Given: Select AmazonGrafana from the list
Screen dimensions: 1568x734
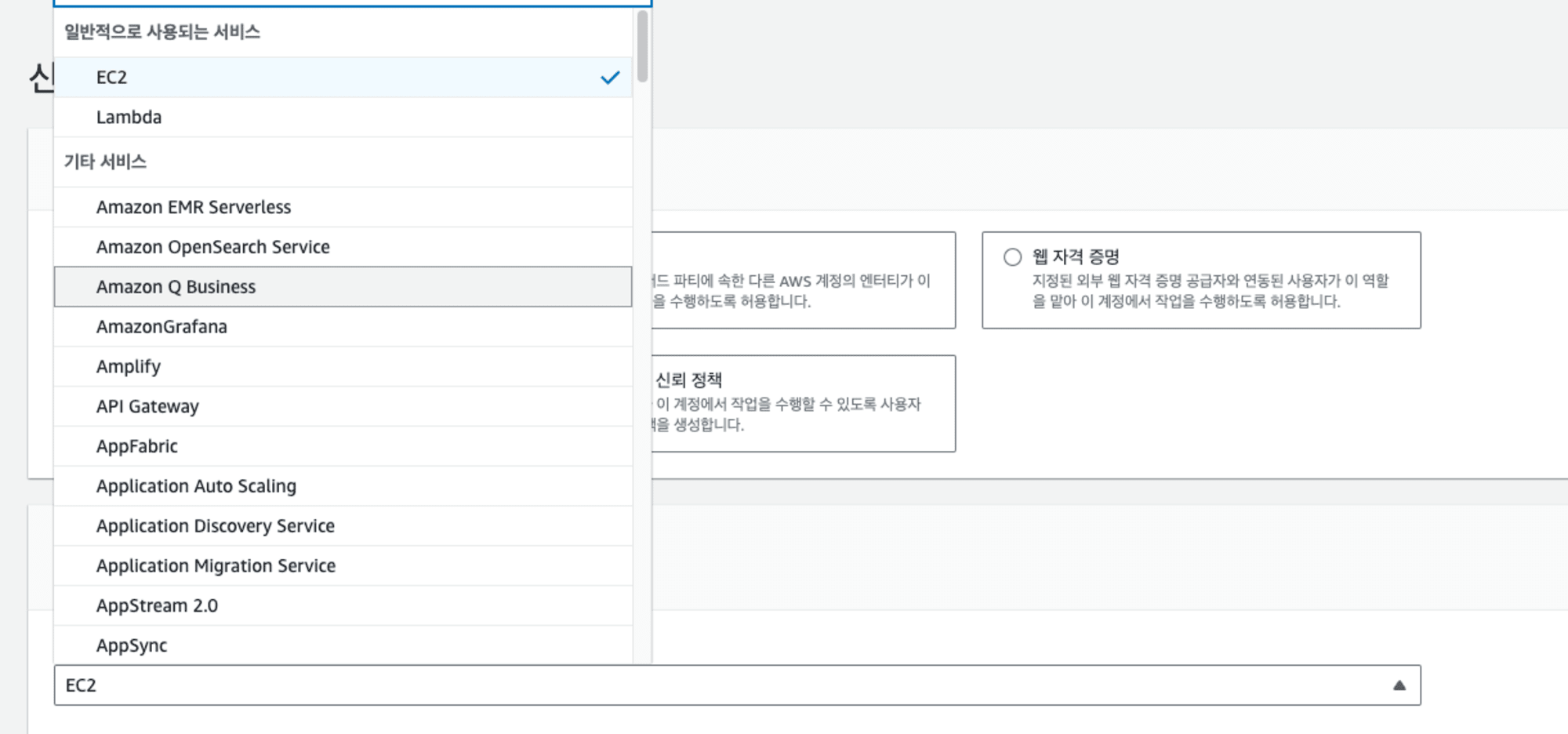Looking at the screenshot, I should point(343,327).
